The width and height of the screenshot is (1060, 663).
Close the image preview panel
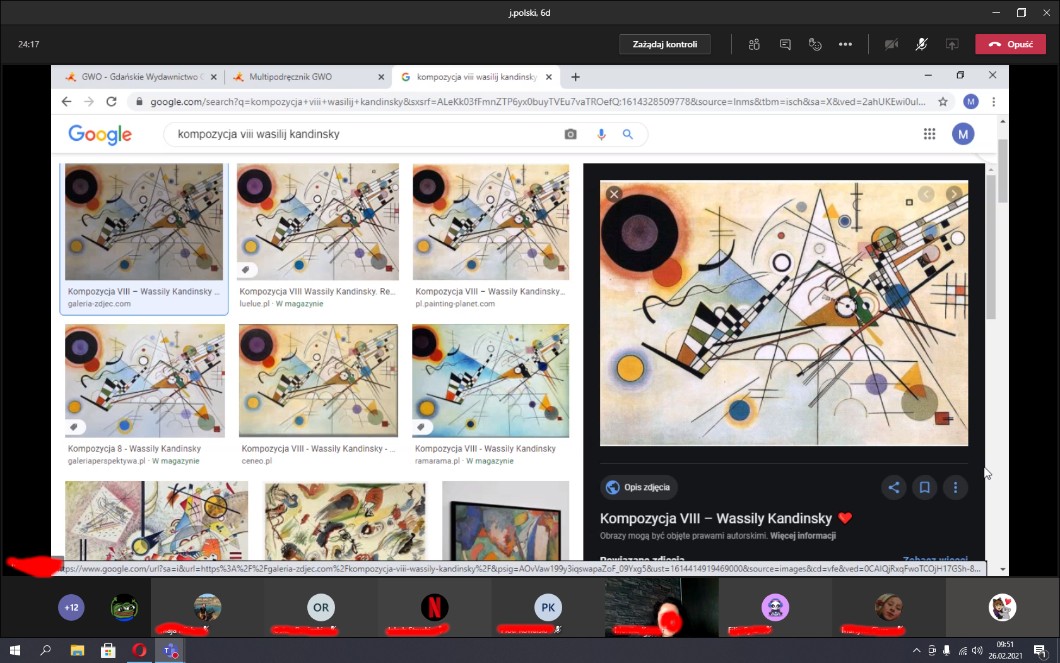614,194
